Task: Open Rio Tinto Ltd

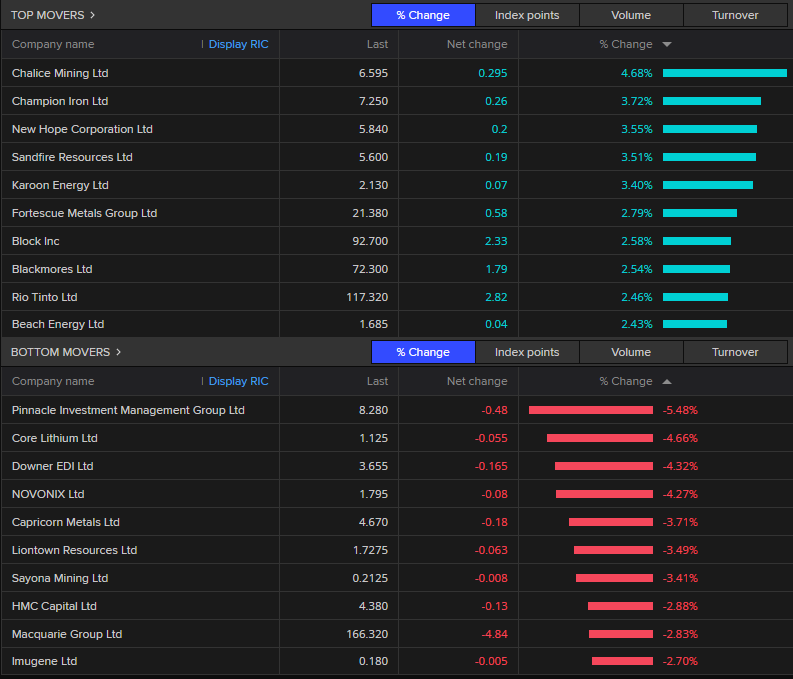Action: (x=45, y=297)
